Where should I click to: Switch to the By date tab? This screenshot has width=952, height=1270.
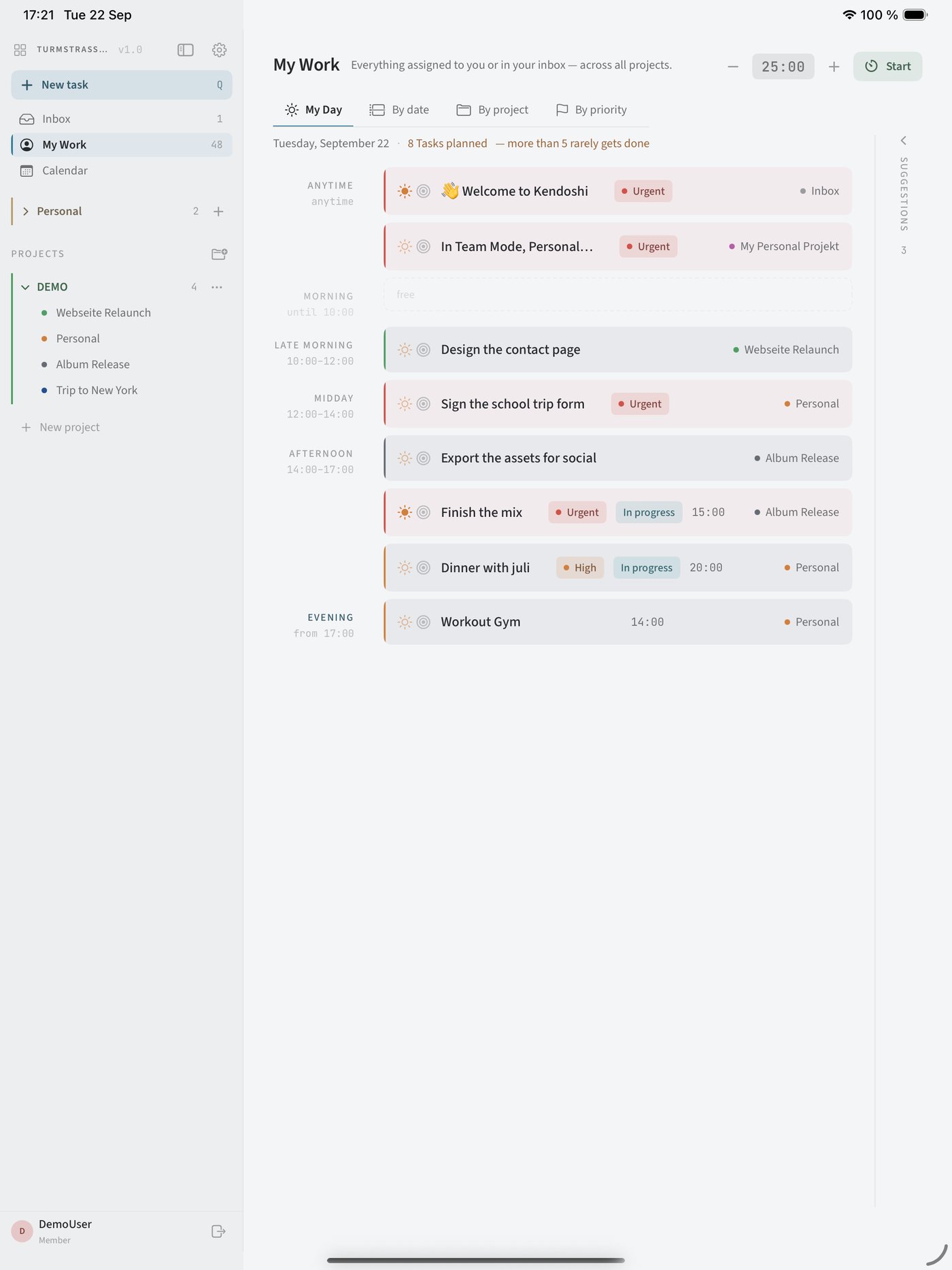click(399, 110)
